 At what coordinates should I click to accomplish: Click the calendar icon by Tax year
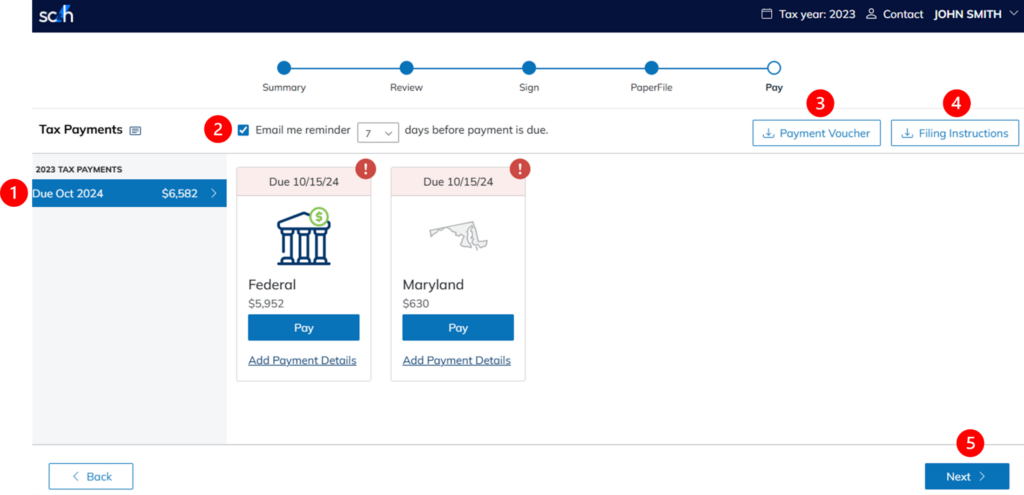point(767,15)
